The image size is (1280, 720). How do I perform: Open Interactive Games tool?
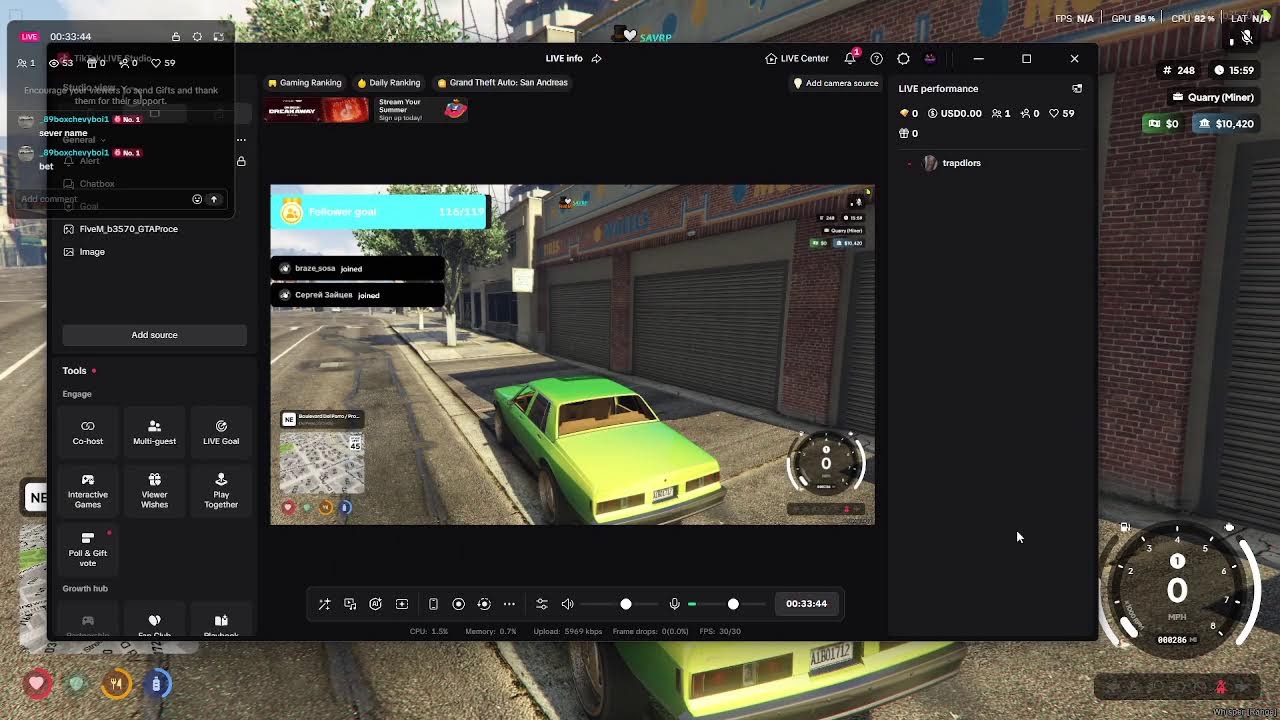pyautogui.click(x=87, y=491)
